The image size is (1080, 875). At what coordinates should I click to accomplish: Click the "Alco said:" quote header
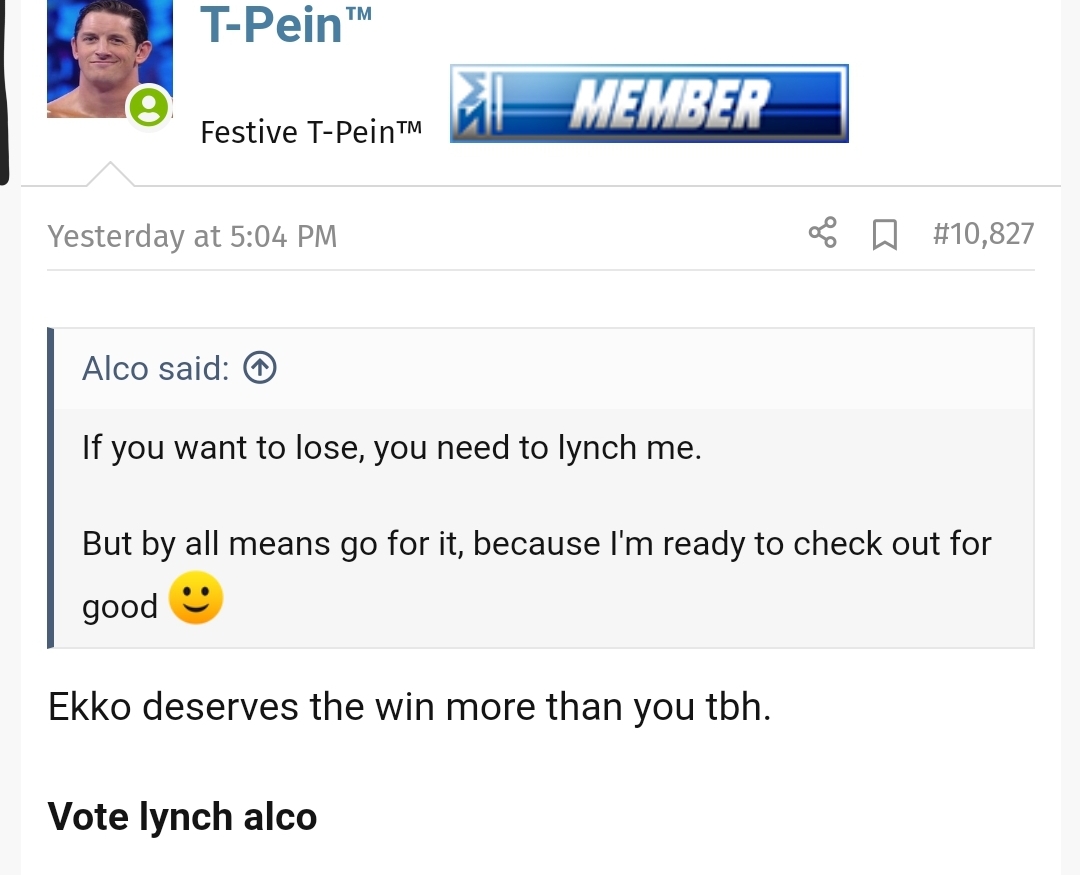pyautogui.click(x=155, y=369)
